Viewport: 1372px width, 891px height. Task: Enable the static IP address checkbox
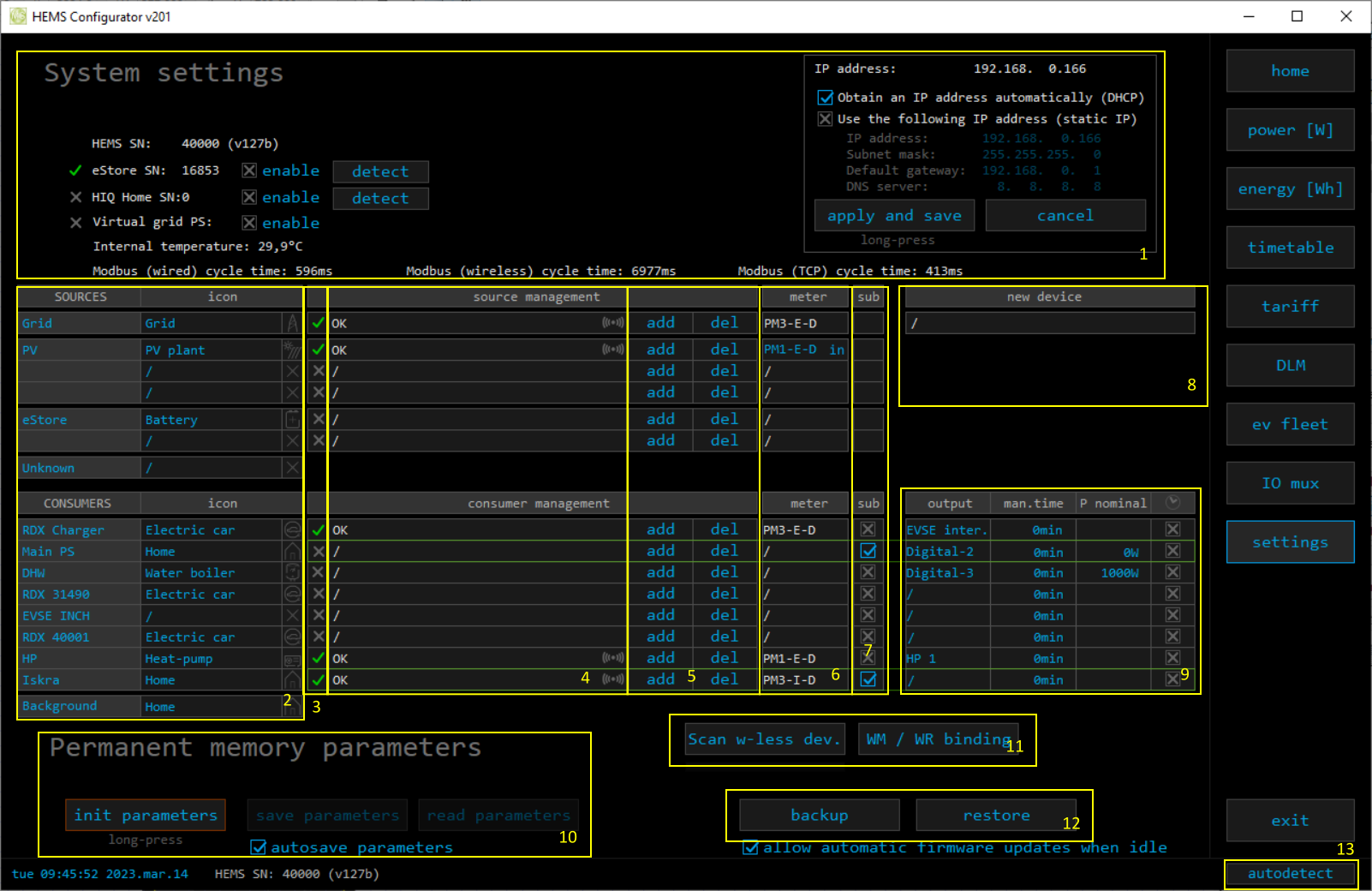tap(826, 119)
